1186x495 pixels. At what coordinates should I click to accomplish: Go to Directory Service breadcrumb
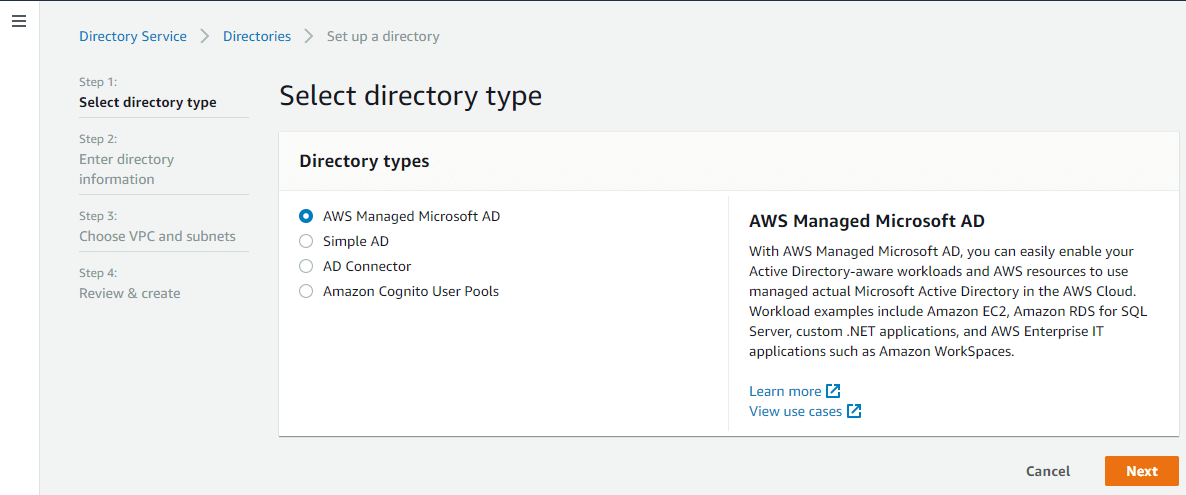pyautogui.click(x=133, y=36)
